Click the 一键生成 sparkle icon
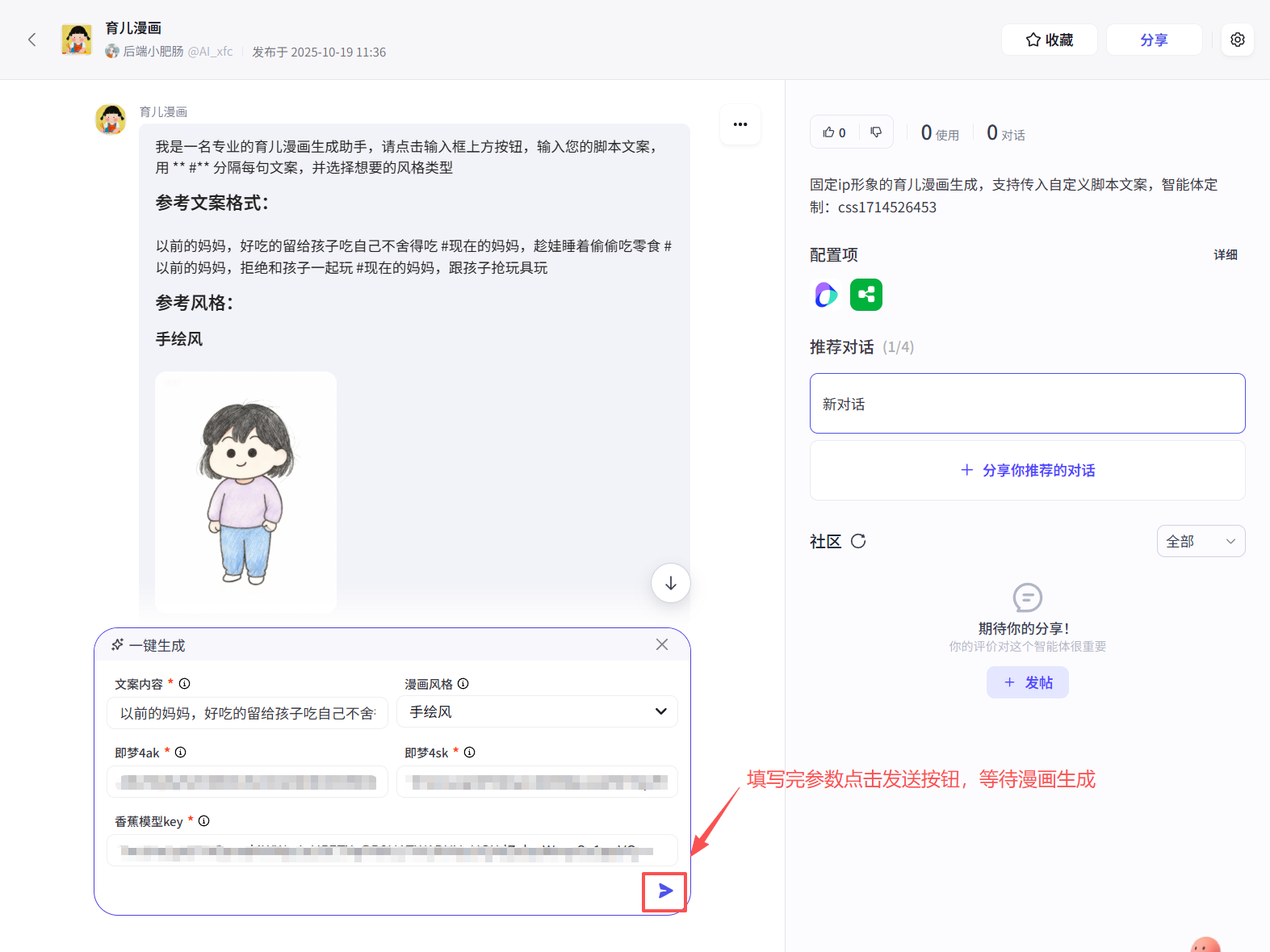Viewport: 1270px width, 952px height. pos(118,644)
